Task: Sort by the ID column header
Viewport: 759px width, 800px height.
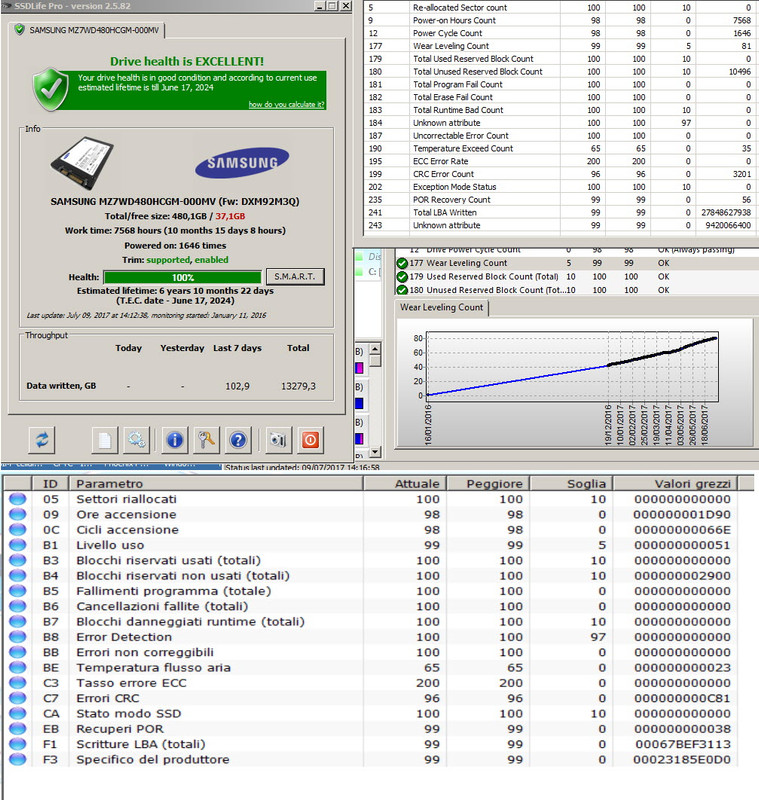Action: click(50, 484)
